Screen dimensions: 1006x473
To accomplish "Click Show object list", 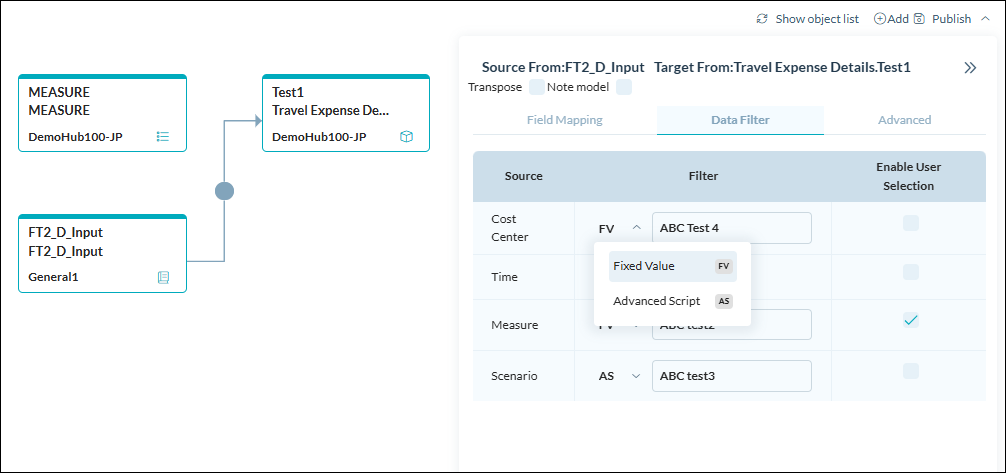I will click(817, 19).
